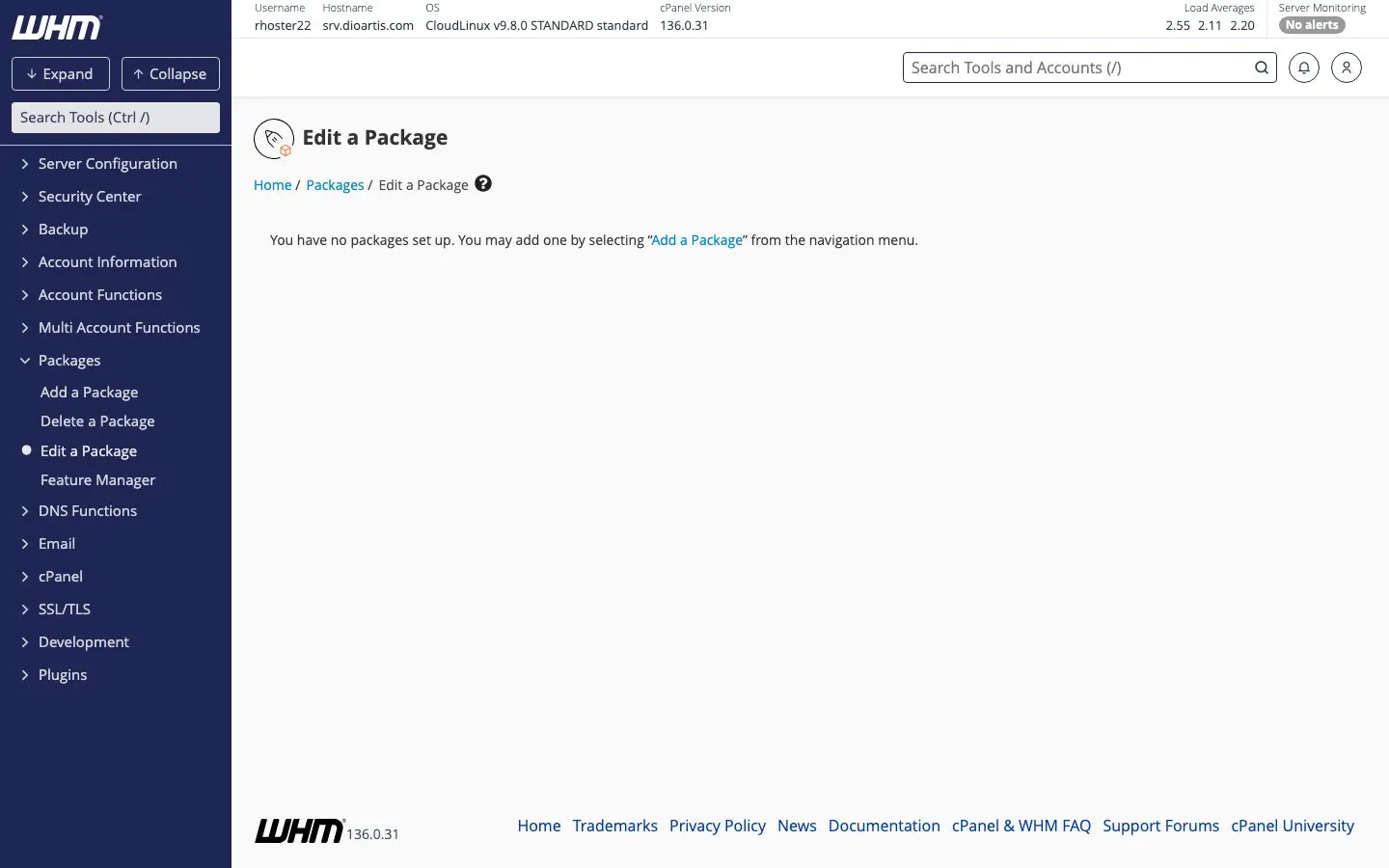Screen dimensions: 1389x868
Task: Open footer News link
Action: tap(797, 826)
